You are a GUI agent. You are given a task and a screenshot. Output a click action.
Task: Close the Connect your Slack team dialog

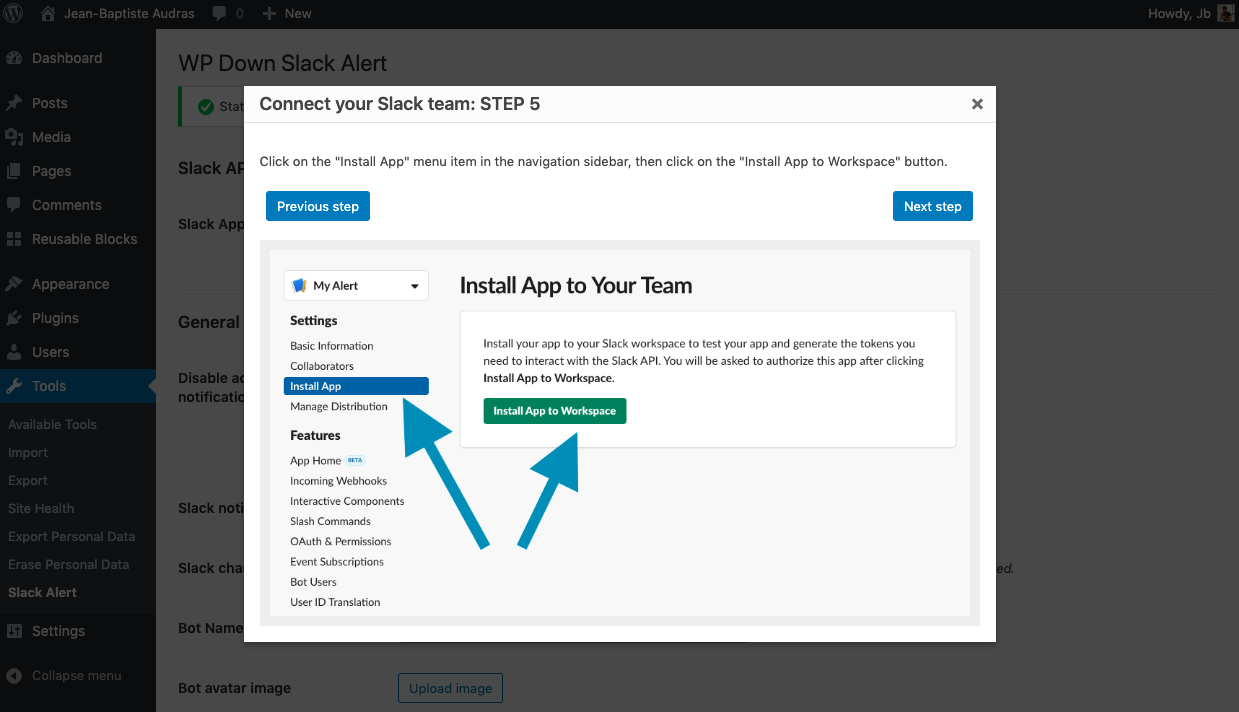pyautogui.click(x=977, y=104)
